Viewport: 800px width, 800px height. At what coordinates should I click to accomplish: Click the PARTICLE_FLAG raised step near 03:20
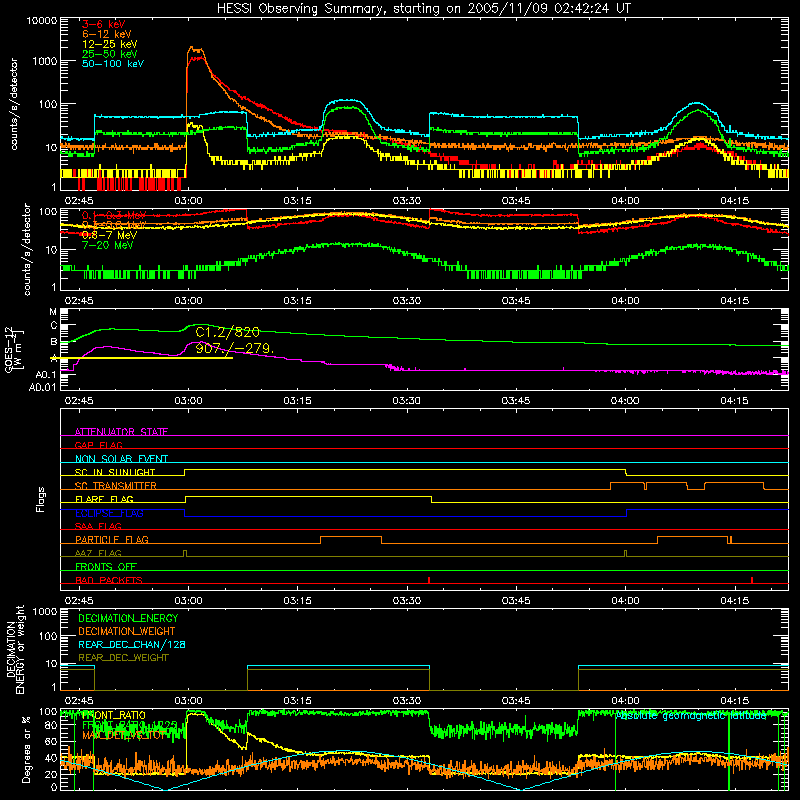click(x=351, y=537)
